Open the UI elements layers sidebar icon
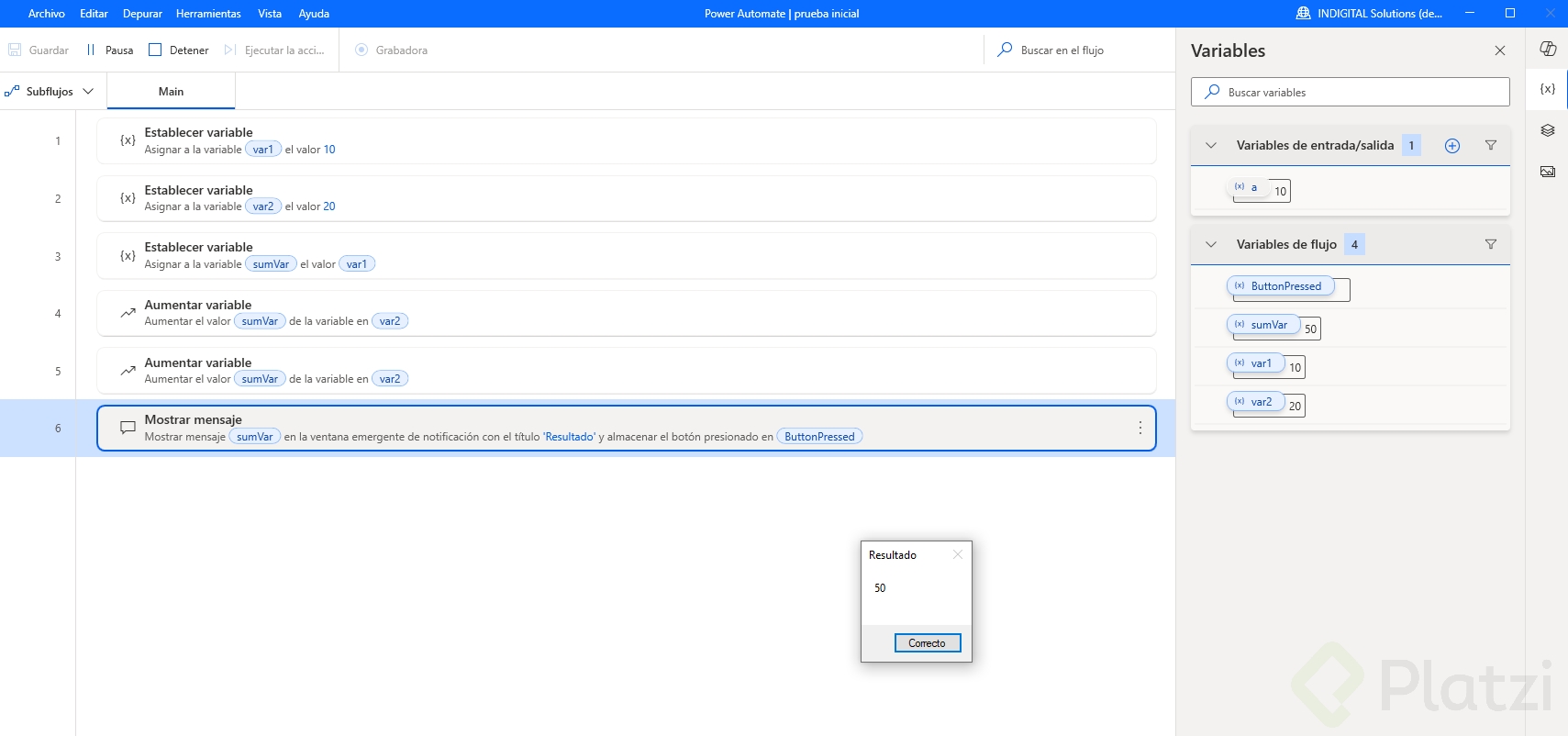 pos(1548,130)
